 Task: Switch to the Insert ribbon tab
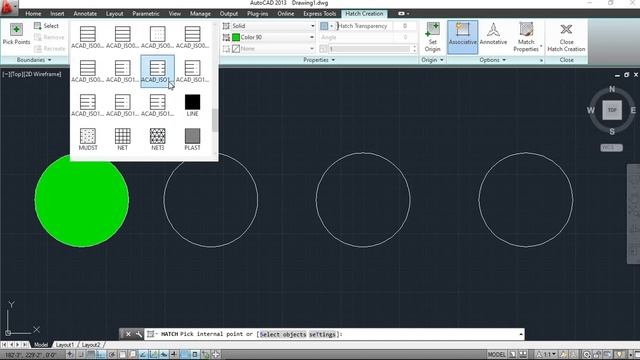tap(57, 13)
